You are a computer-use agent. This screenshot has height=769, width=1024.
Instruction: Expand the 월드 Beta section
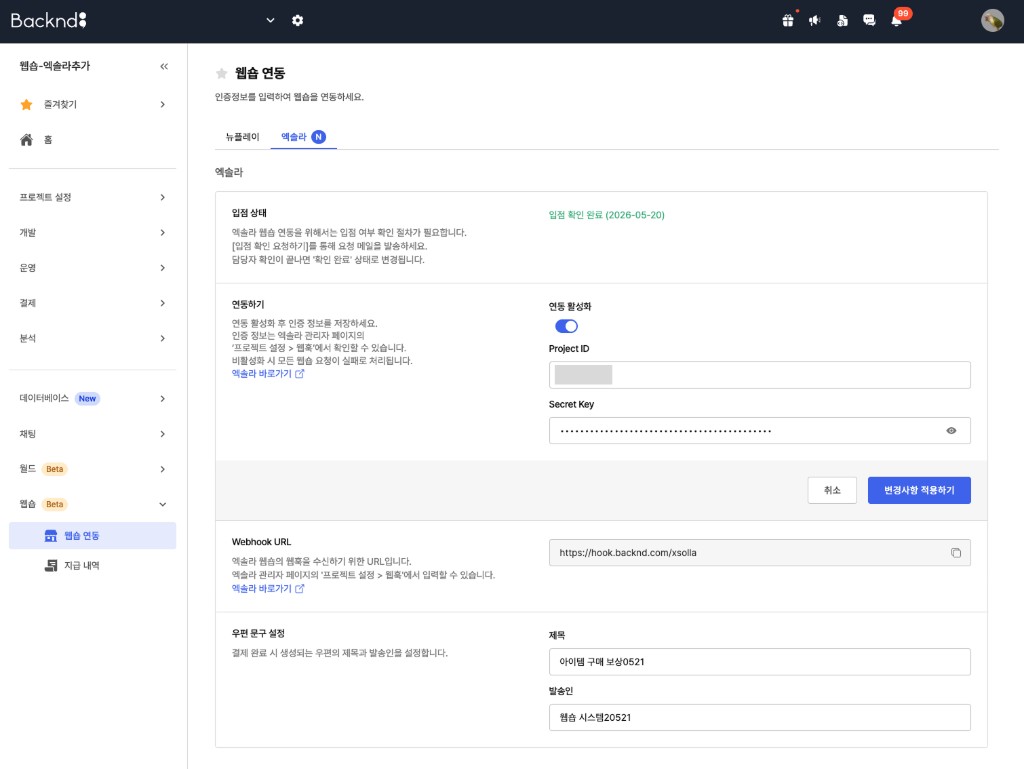[92, 469]
